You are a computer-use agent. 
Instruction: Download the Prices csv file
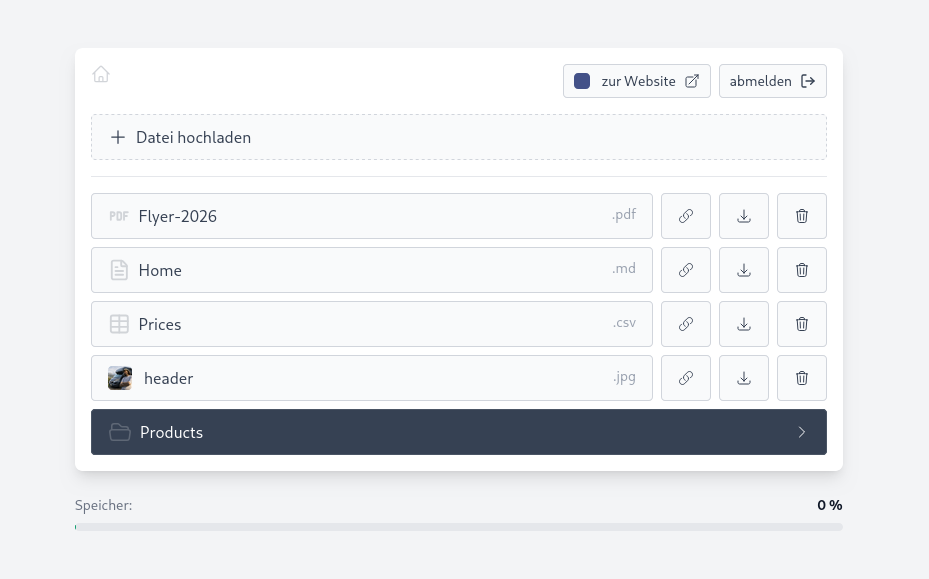tap(743, 324)
